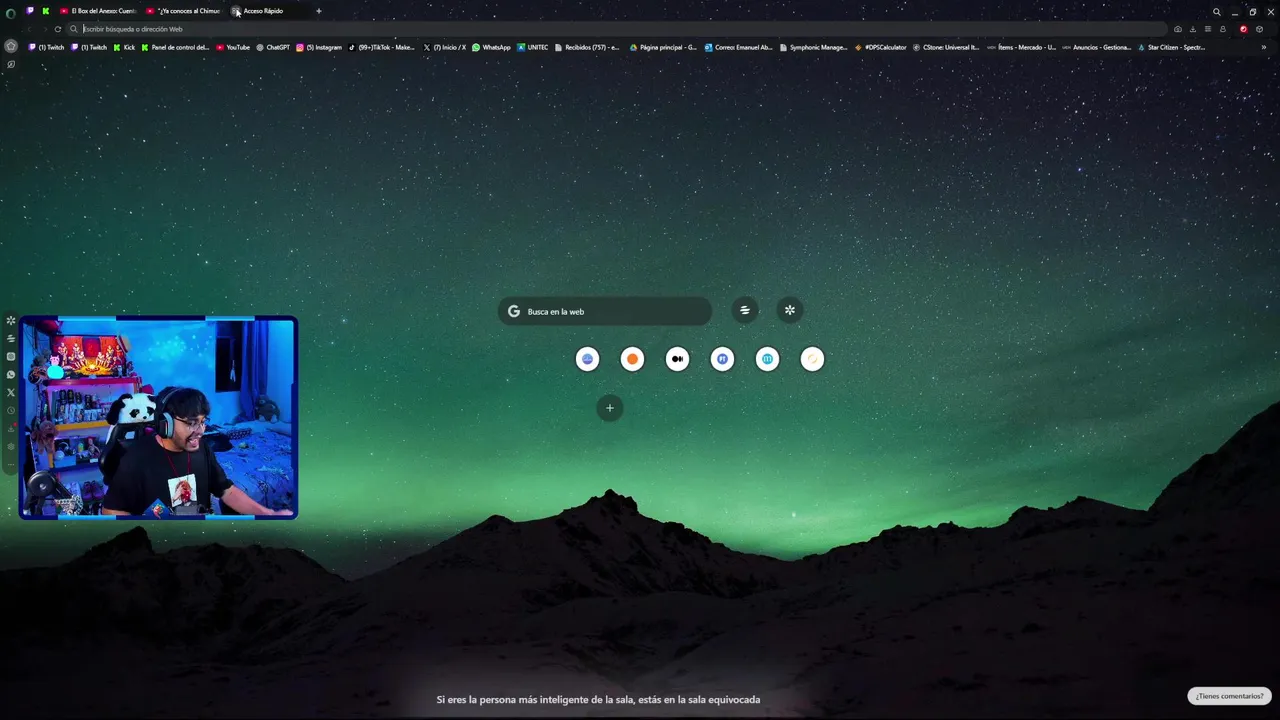The image size is (1280, 720).
Task: Open 'Recibidos (757)' mail bookmark
Action: [587, 47]
